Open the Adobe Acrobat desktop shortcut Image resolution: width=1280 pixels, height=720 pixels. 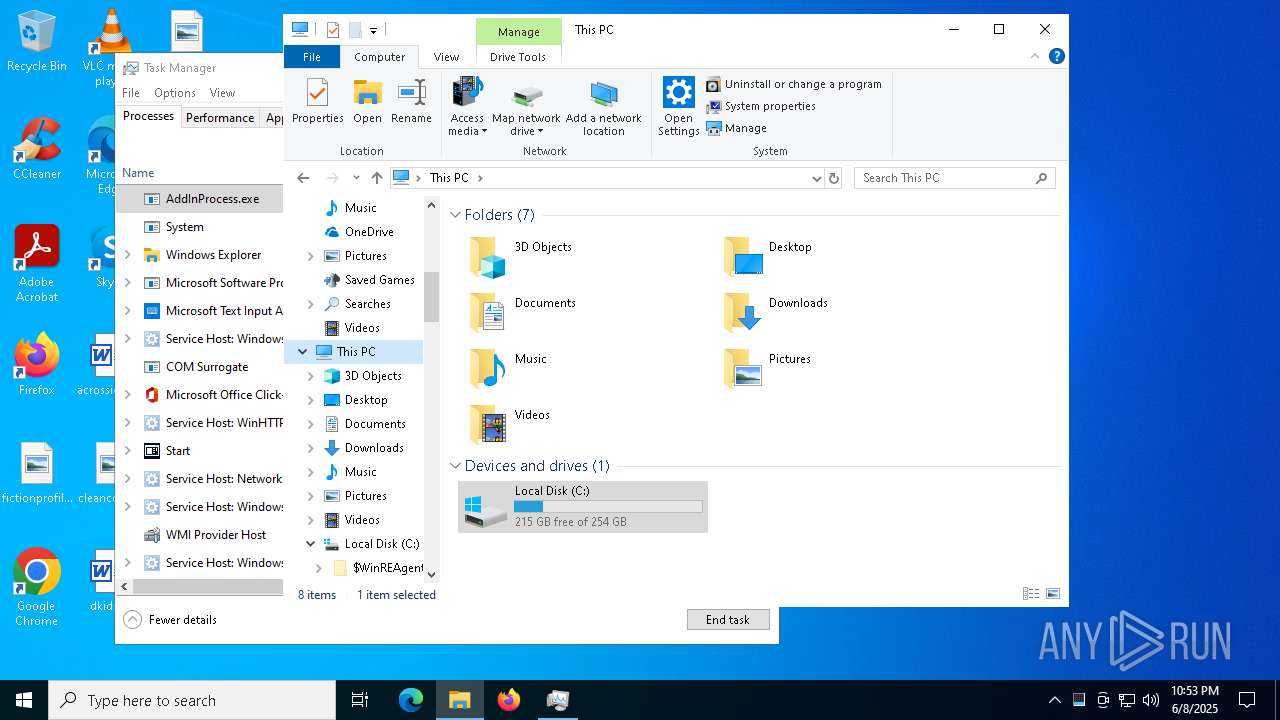tap(37, 264)
